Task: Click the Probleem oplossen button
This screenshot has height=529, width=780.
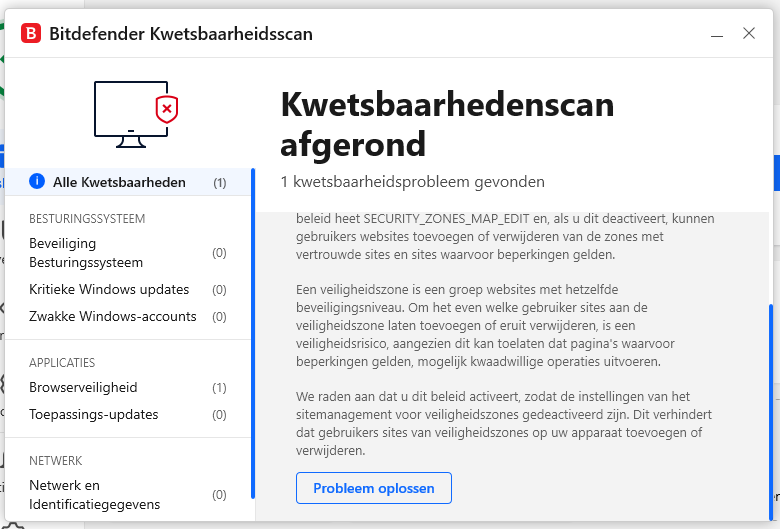Action: click(x=374, y=488)
